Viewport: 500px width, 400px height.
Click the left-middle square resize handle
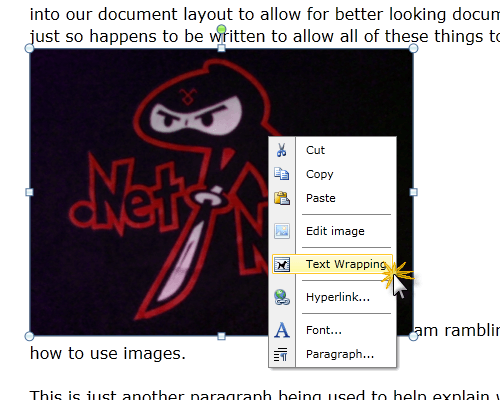29,192
